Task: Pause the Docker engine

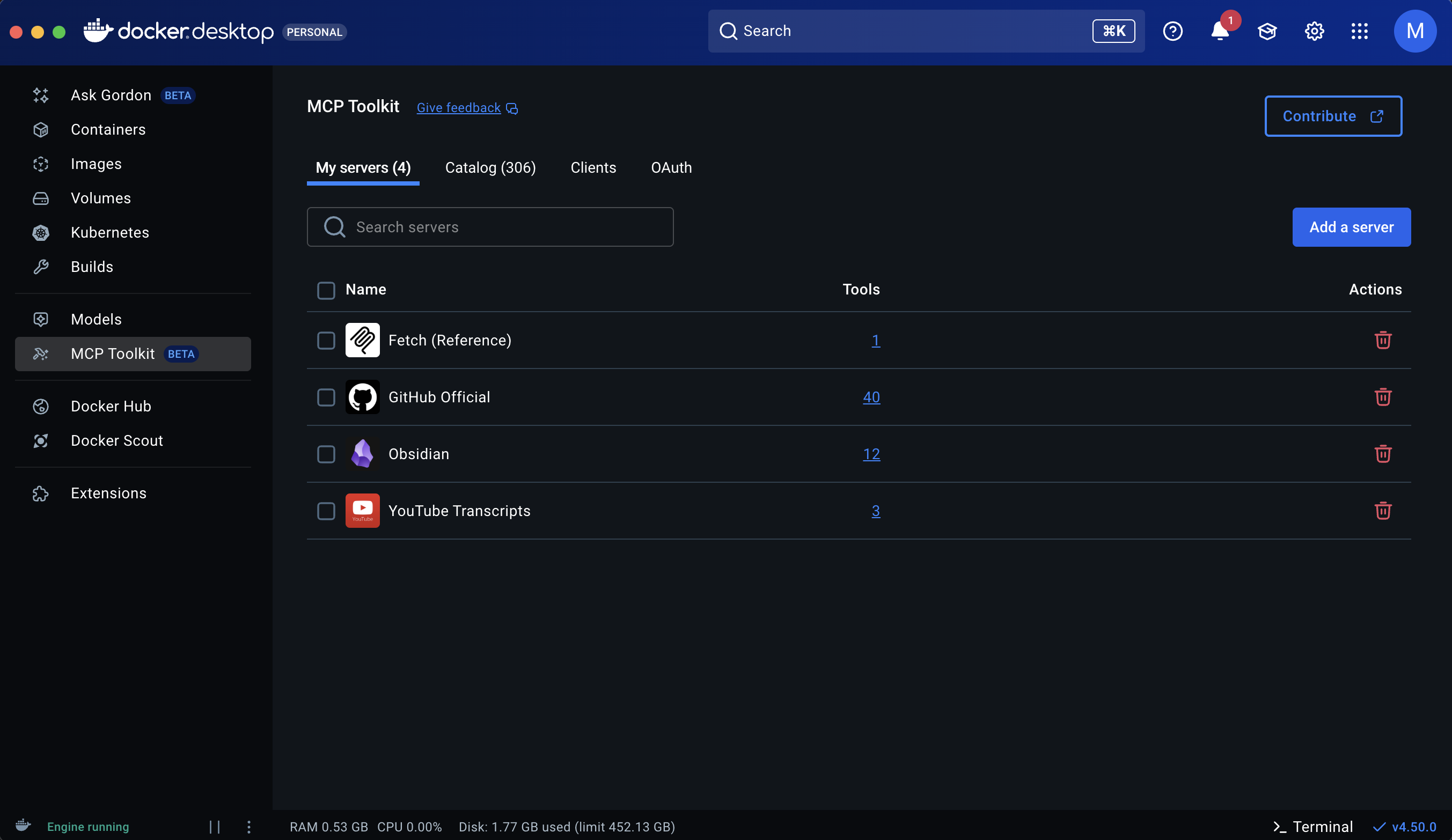Action: [x=214, y=827]
